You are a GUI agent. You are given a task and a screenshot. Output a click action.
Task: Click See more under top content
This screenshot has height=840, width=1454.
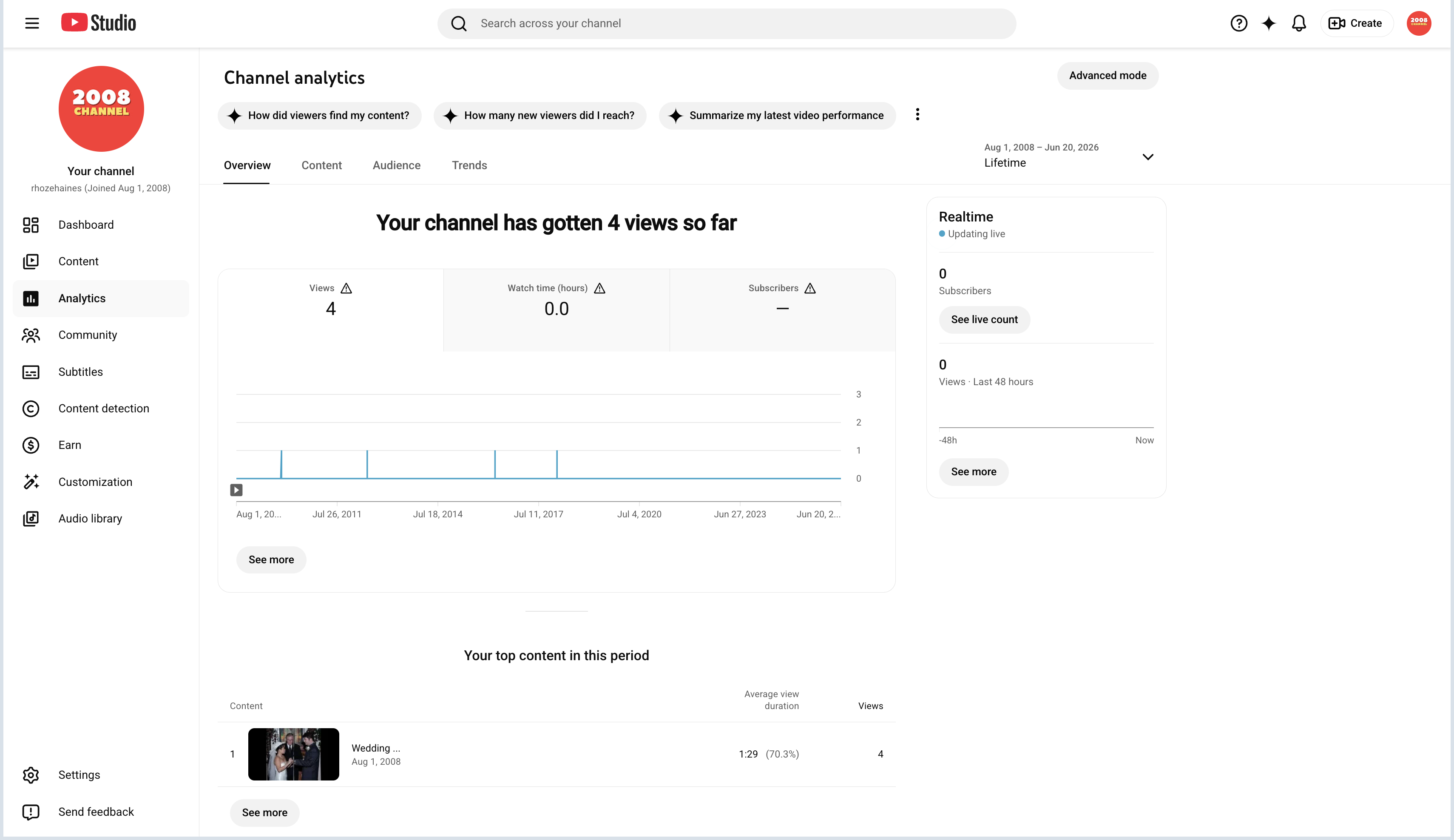[x=264, y=812]
